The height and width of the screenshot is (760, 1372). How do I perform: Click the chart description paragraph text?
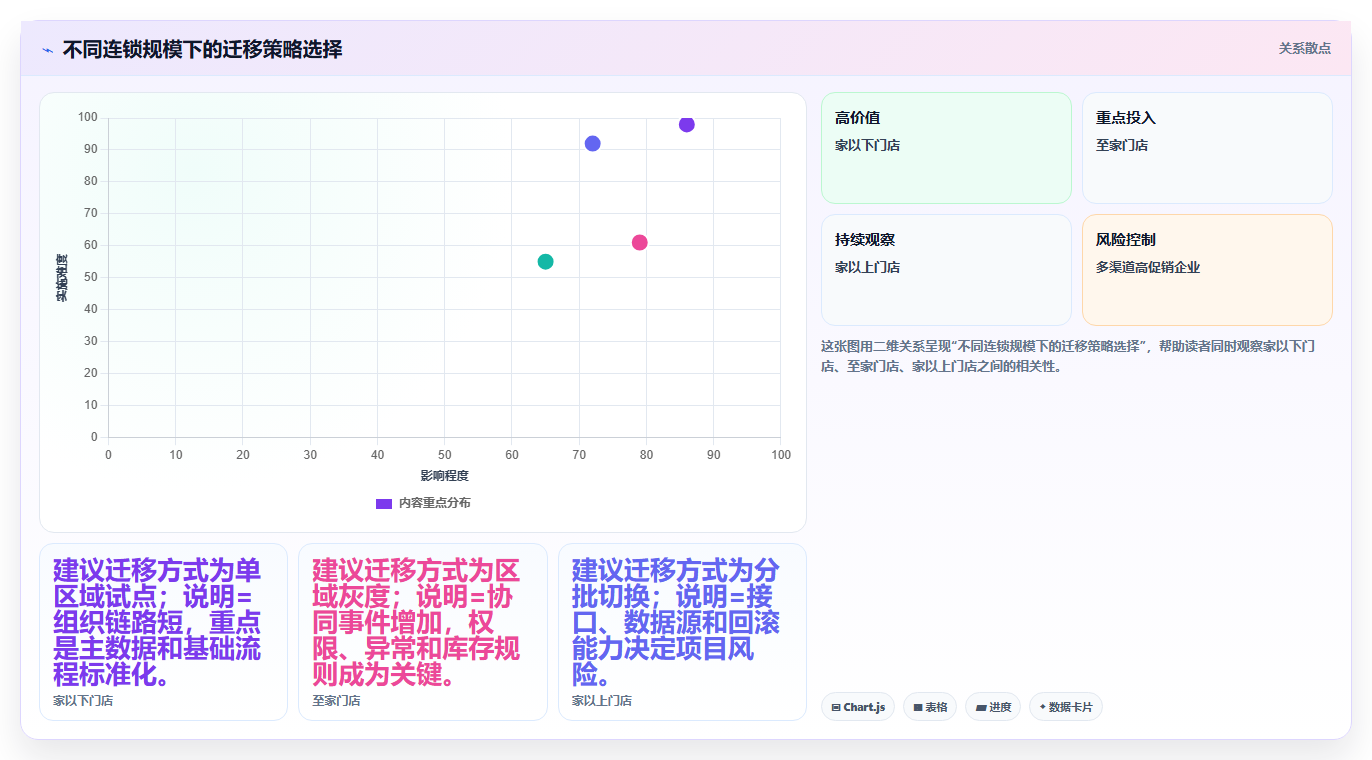[1068, 356]
